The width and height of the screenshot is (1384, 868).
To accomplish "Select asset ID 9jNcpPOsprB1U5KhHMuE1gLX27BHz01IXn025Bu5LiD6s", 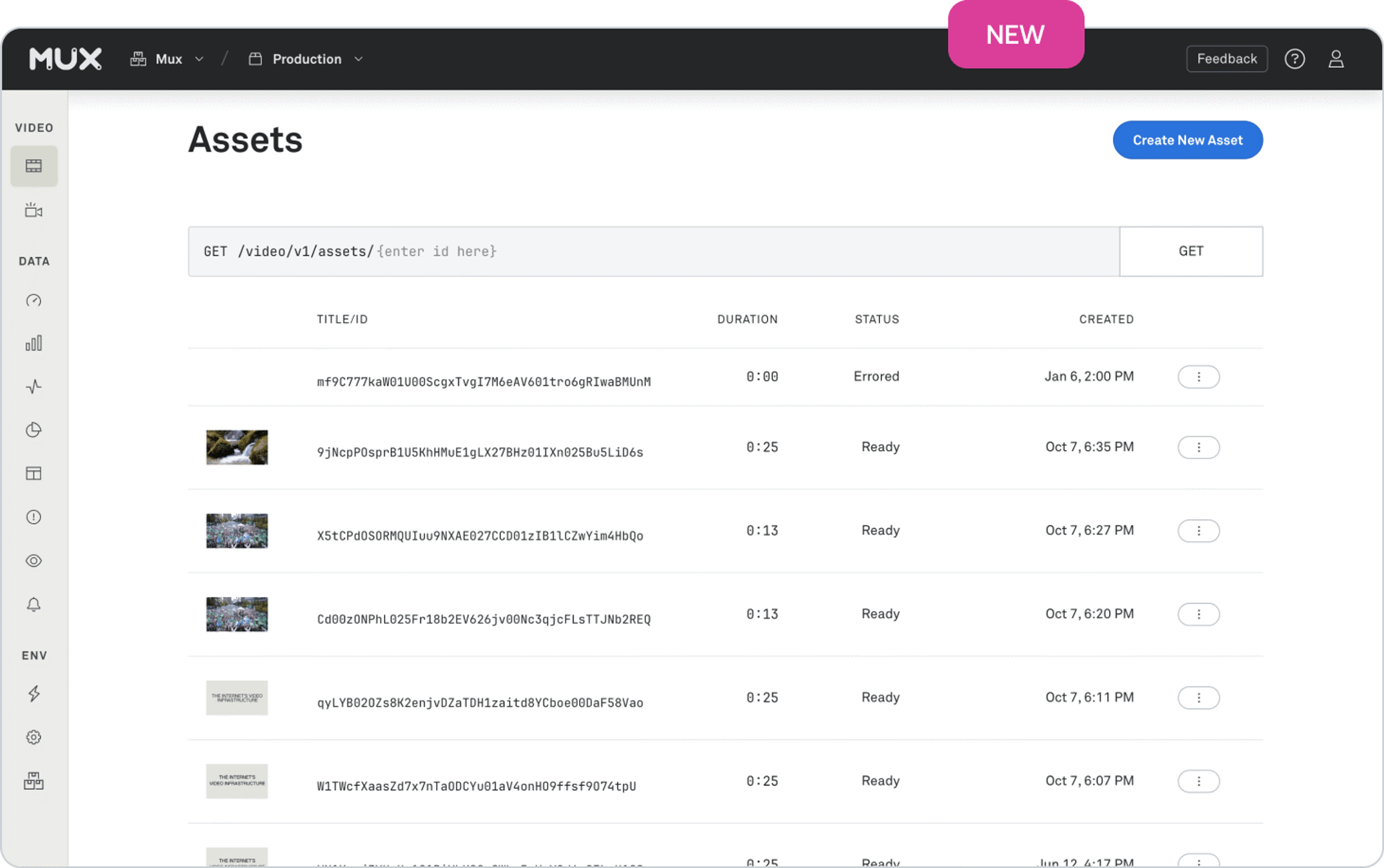I will [480, 452].
